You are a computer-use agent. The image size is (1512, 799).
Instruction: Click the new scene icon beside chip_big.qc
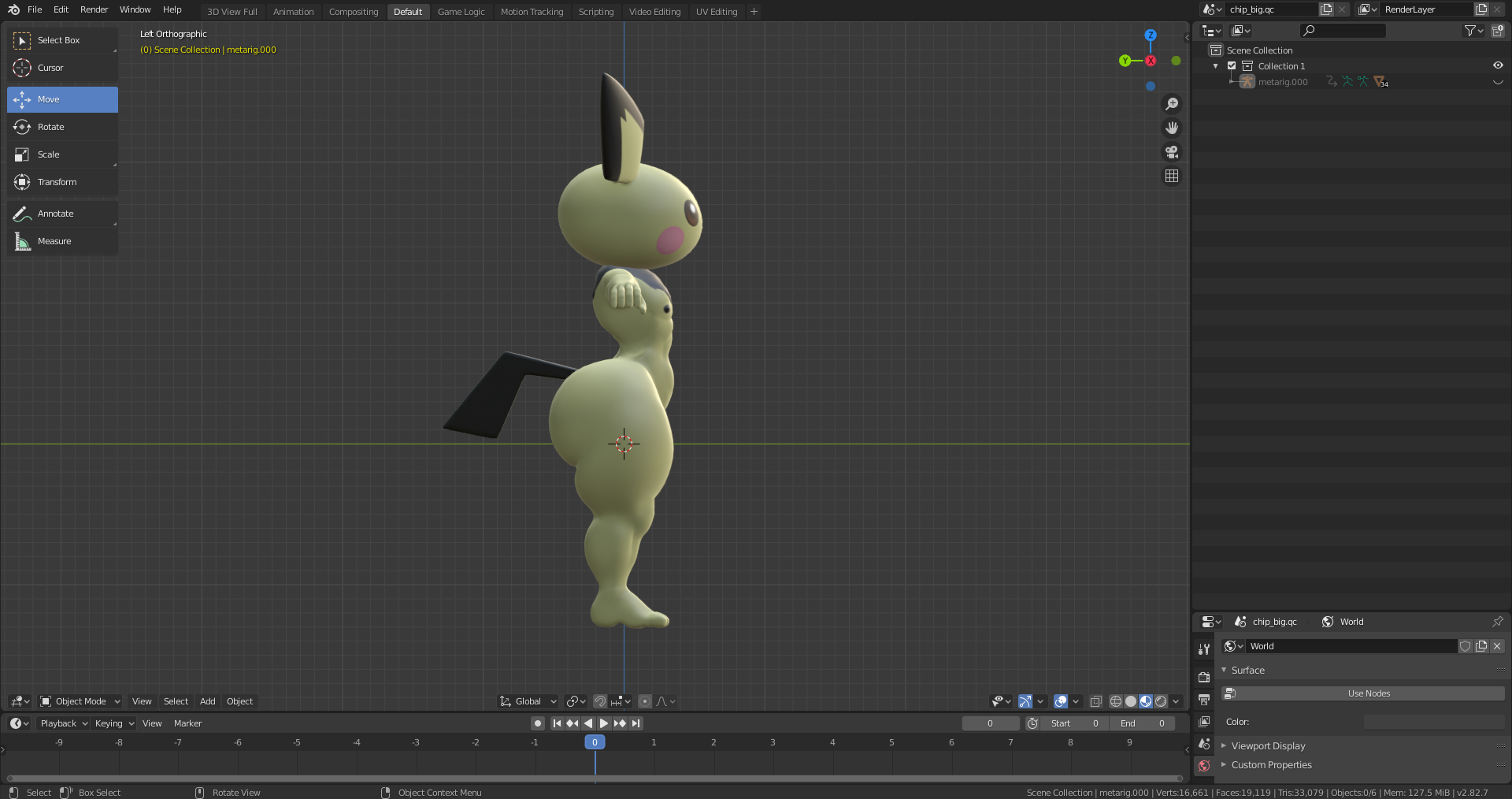(1326, 9)
